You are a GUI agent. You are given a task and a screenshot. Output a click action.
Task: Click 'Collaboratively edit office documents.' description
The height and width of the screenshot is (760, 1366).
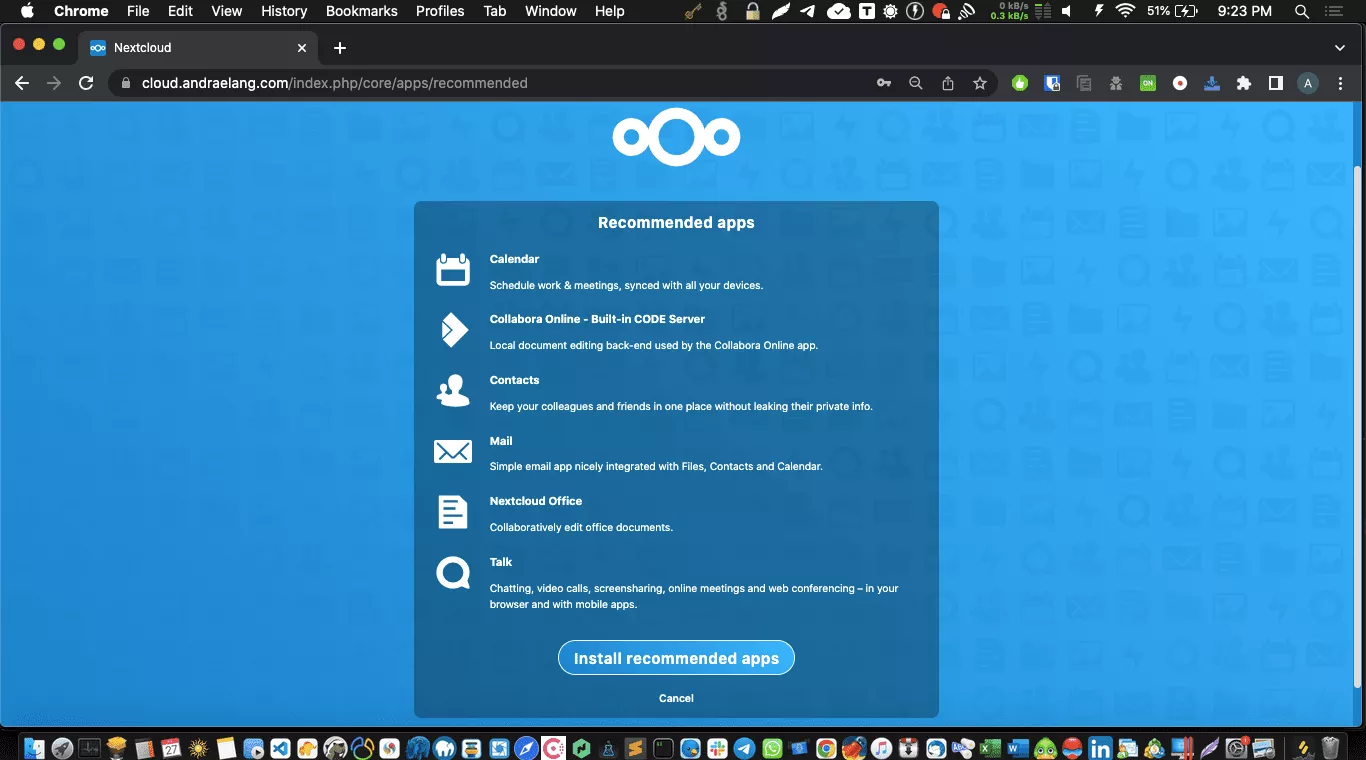click(x=581, y=527)
